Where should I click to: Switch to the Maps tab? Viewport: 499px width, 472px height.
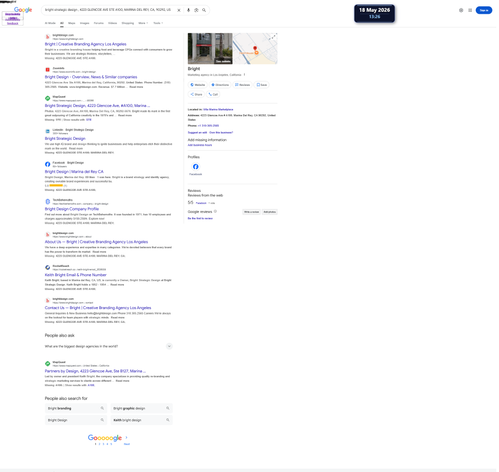(x=72, y=23)
